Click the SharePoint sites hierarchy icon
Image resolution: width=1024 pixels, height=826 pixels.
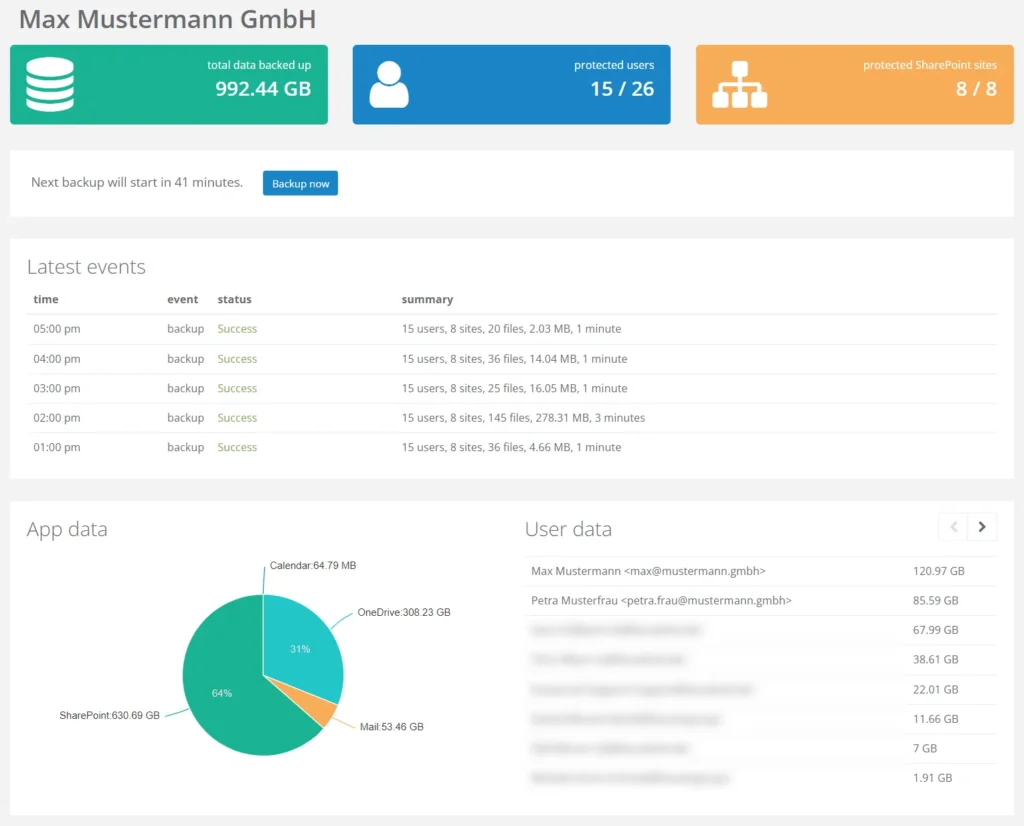(x=739, y=85)
